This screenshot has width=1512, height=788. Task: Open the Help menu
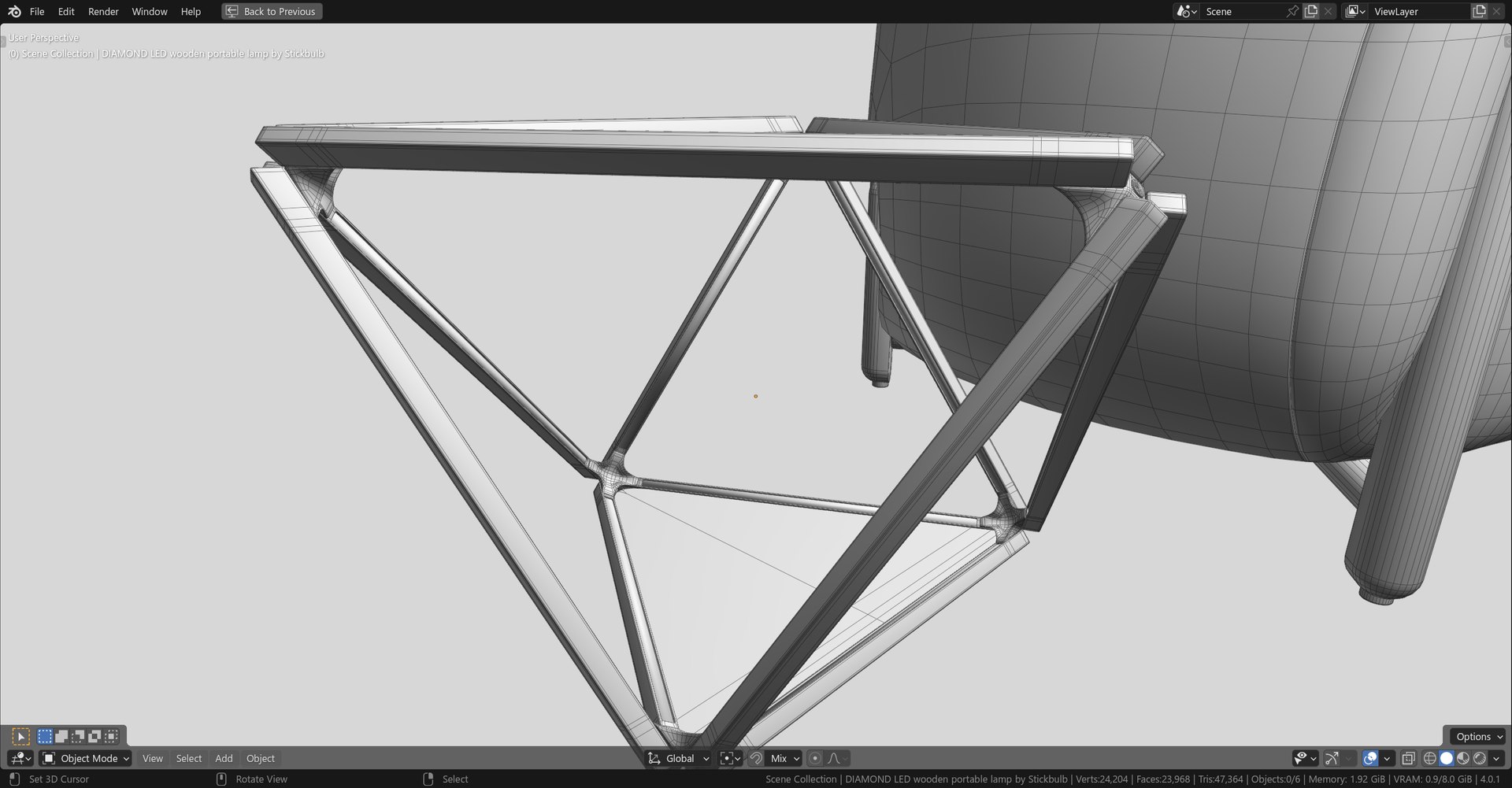(191, 11)
